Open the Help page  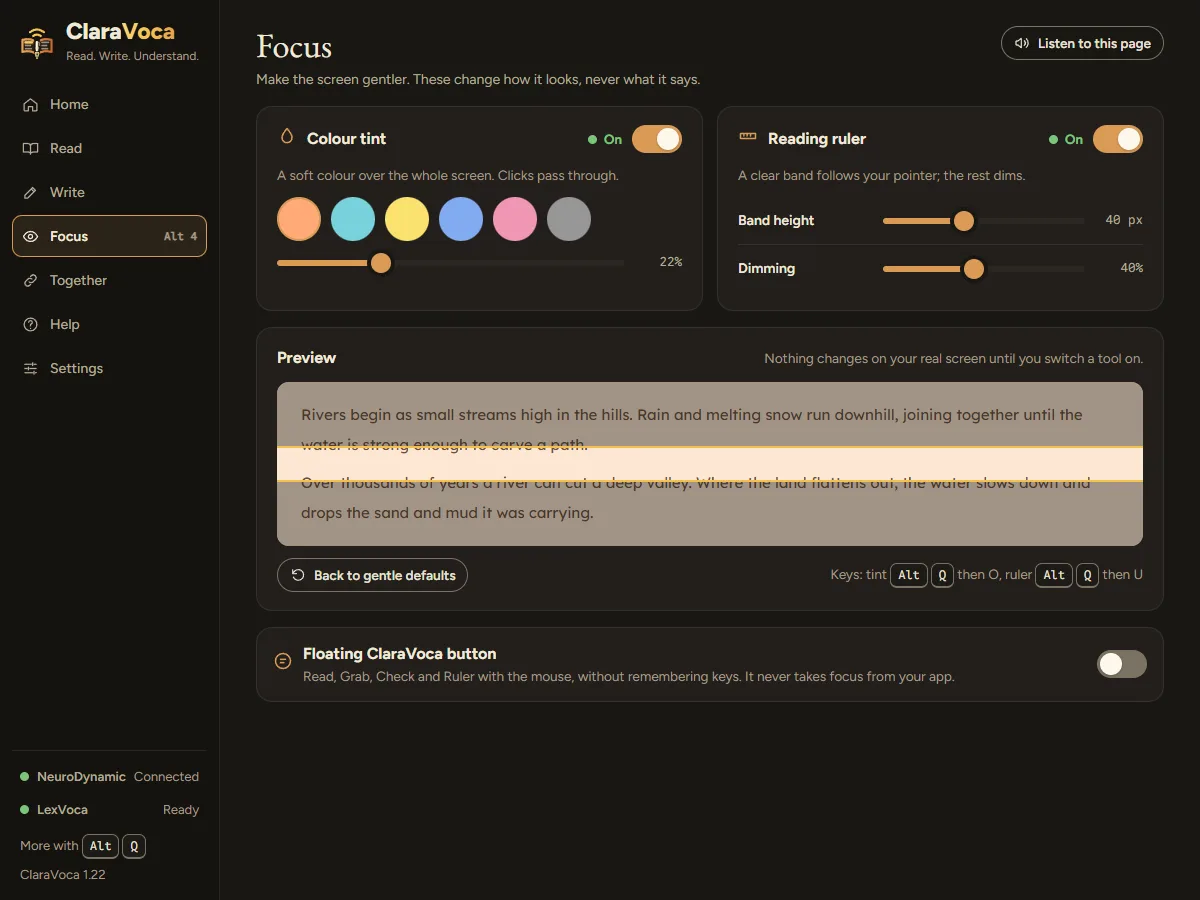pyautogui.click(x=109, y=324)
